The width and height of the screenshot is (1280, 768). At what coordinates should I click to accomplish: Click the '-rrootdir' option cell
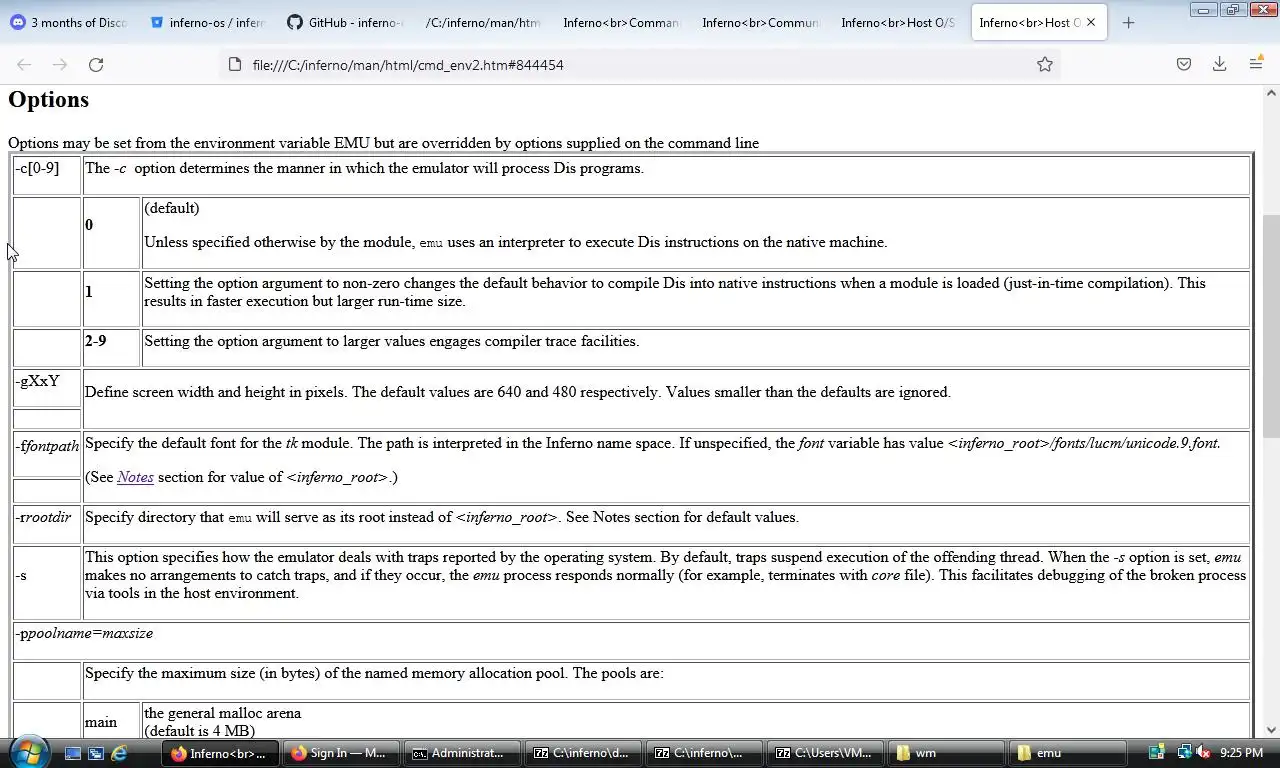click(x=47, y=524)
